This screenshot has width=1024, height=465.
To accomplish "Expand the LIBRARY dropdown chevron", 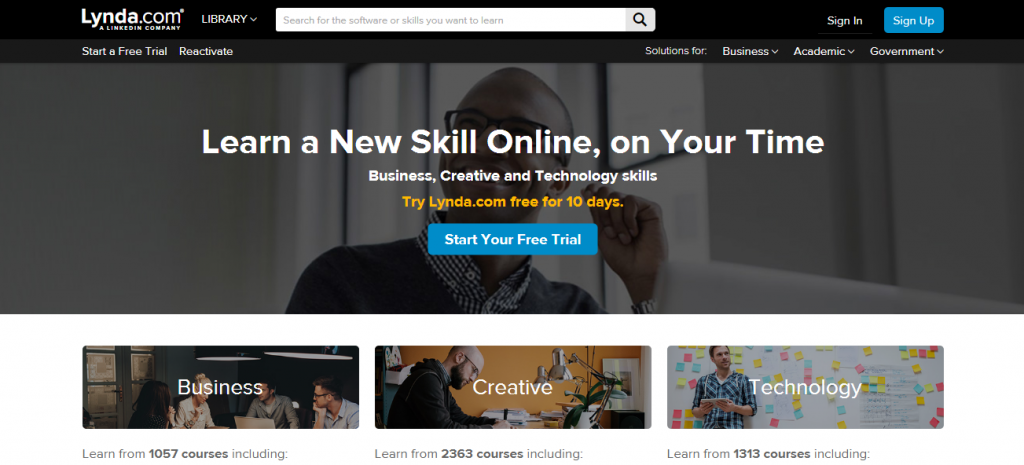I will (x=253, y=20).
